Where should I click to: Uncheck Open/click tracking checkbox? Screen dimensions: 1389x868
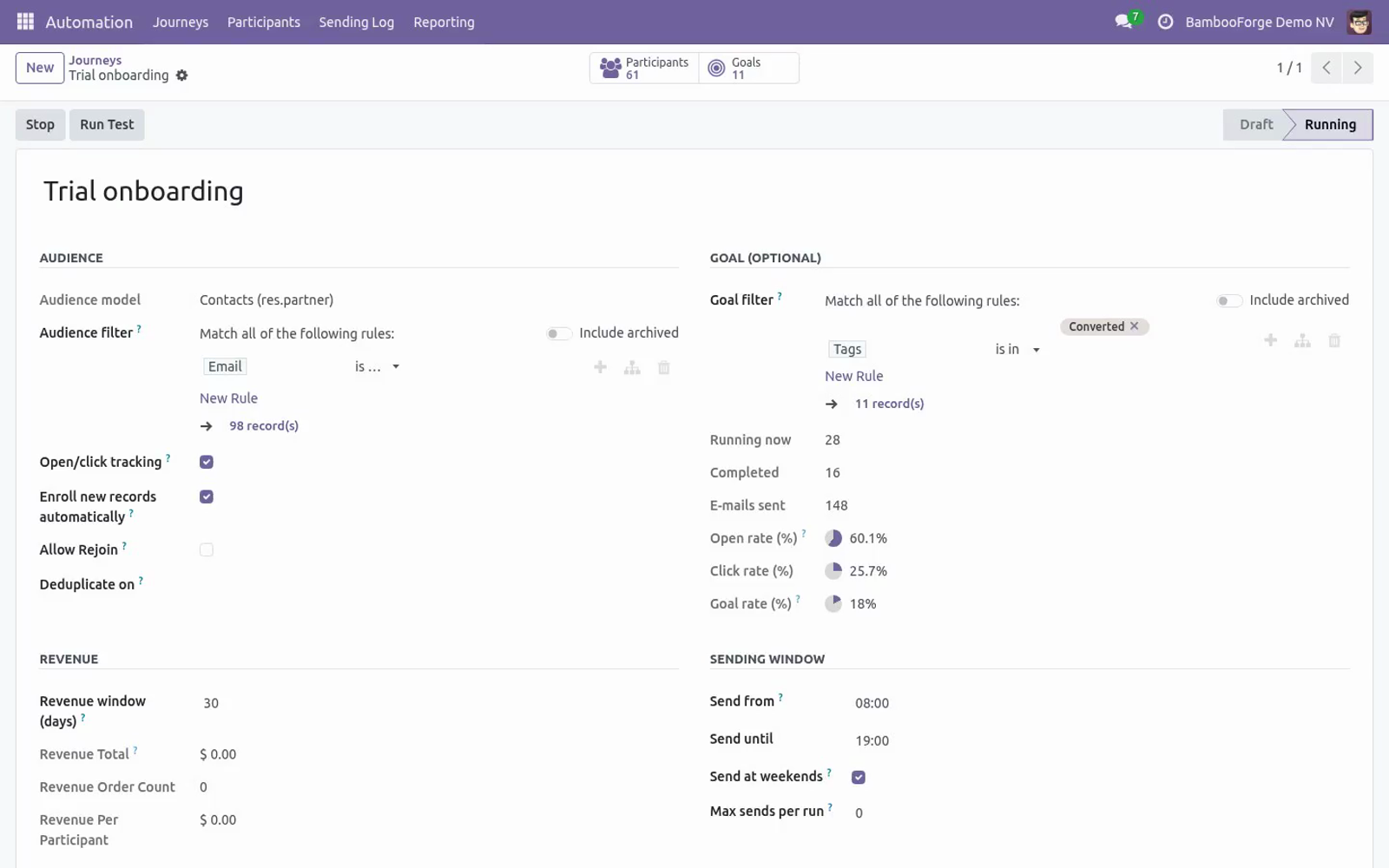click(207, 462)
